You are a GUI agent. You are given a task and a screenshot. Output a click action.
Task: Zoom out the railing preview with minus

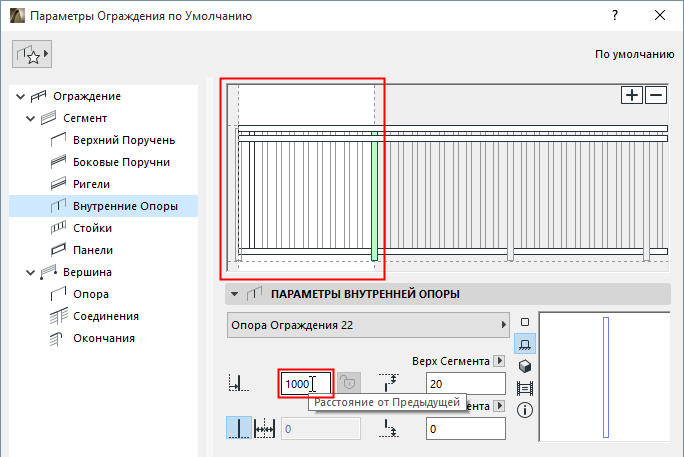point(656,95)
